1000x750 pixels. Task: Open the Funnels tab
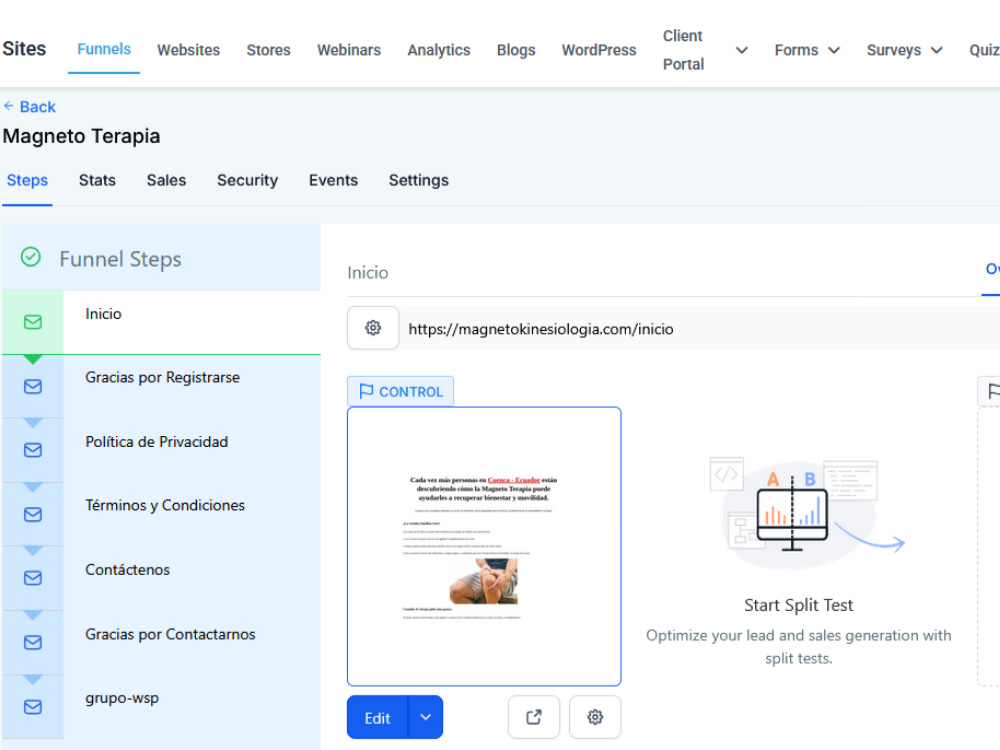pyautogui.click(x=104, y=49)
